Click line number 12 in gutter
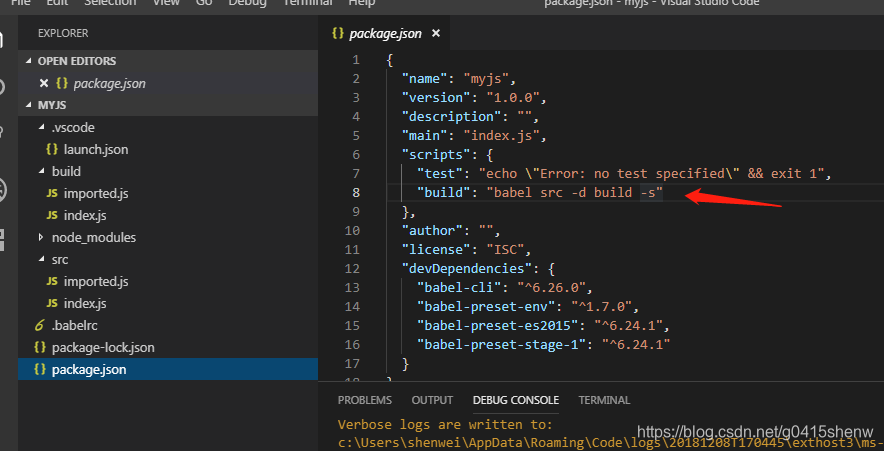Screen dimensions: 884x451 click(x=352, y=268)
